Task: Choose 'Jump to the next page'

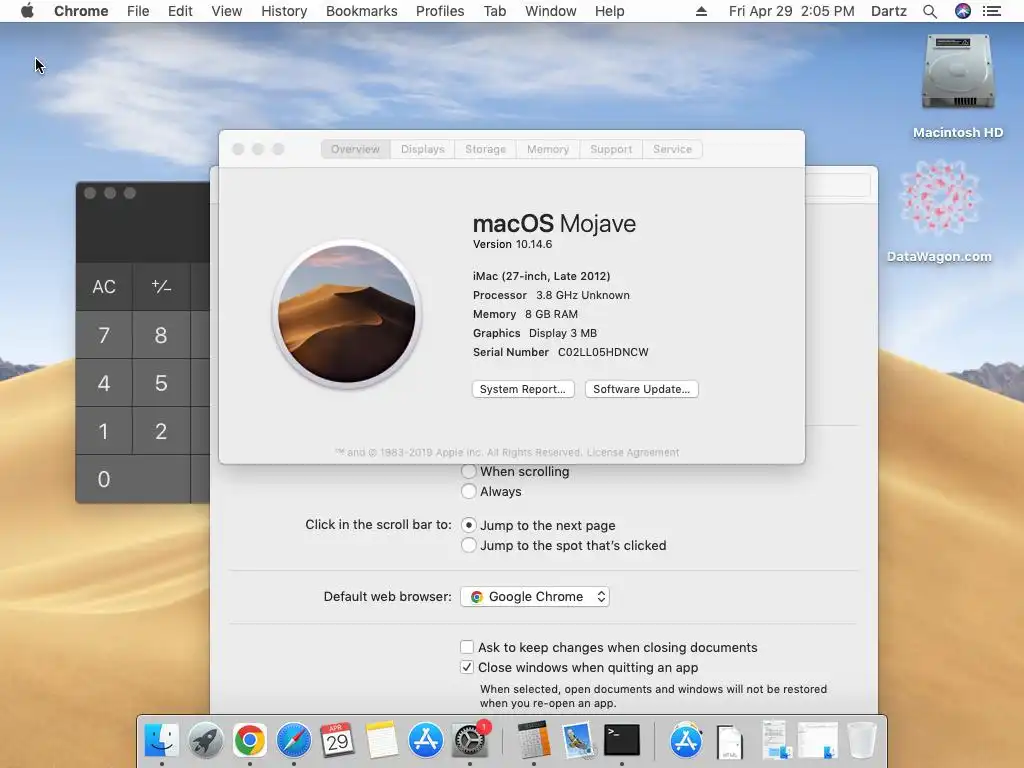Action: [x=468, y=525]
